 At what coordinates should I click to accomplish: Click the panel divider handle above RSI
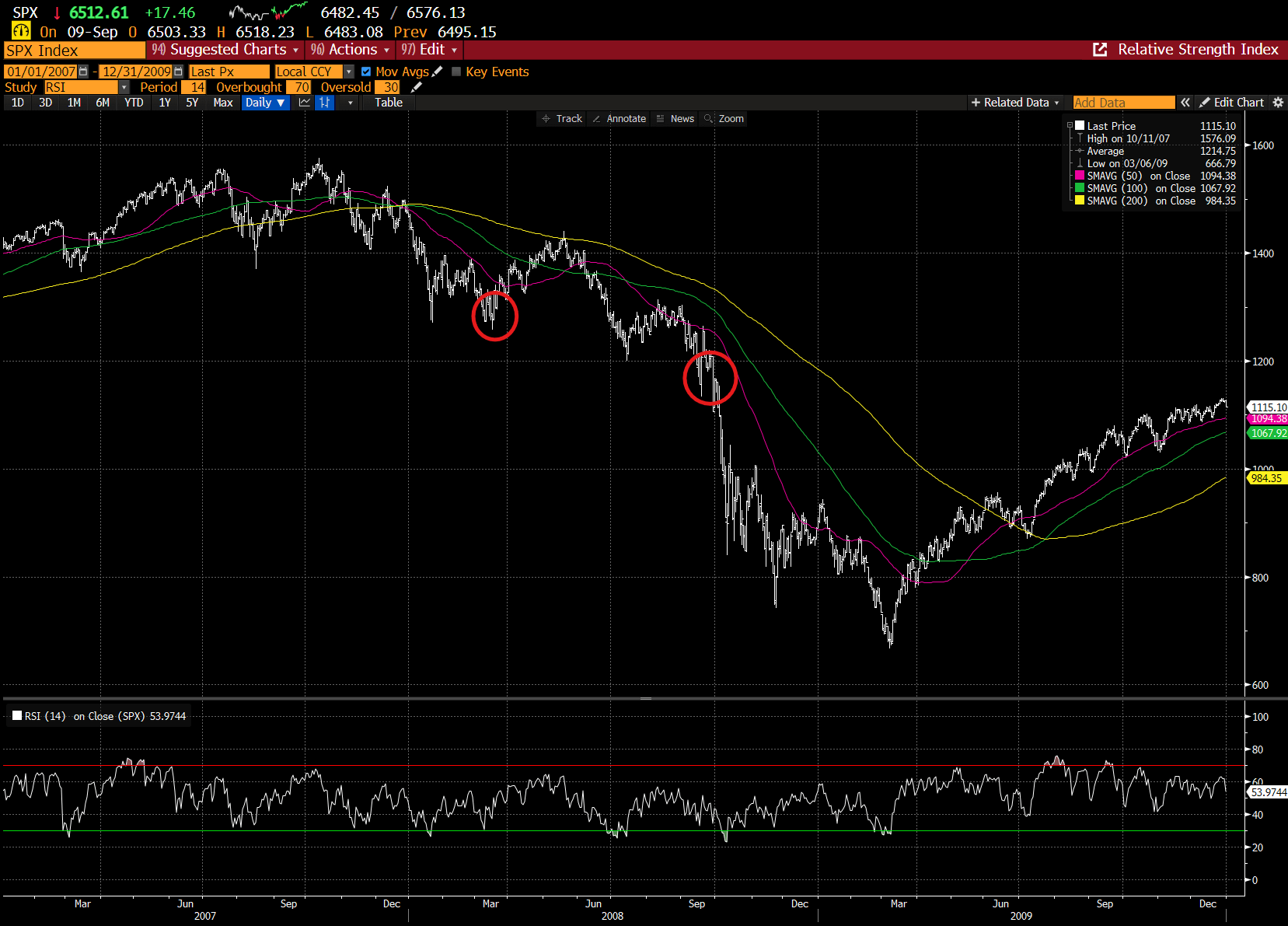pos(646,698)
